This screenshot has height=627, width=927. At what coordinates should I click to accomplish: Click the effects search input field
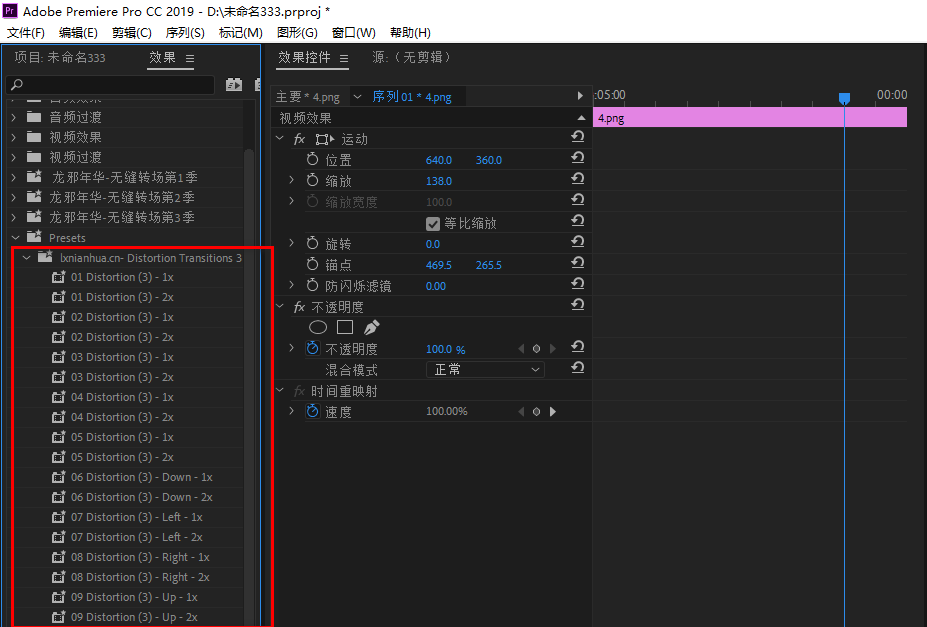110,85
